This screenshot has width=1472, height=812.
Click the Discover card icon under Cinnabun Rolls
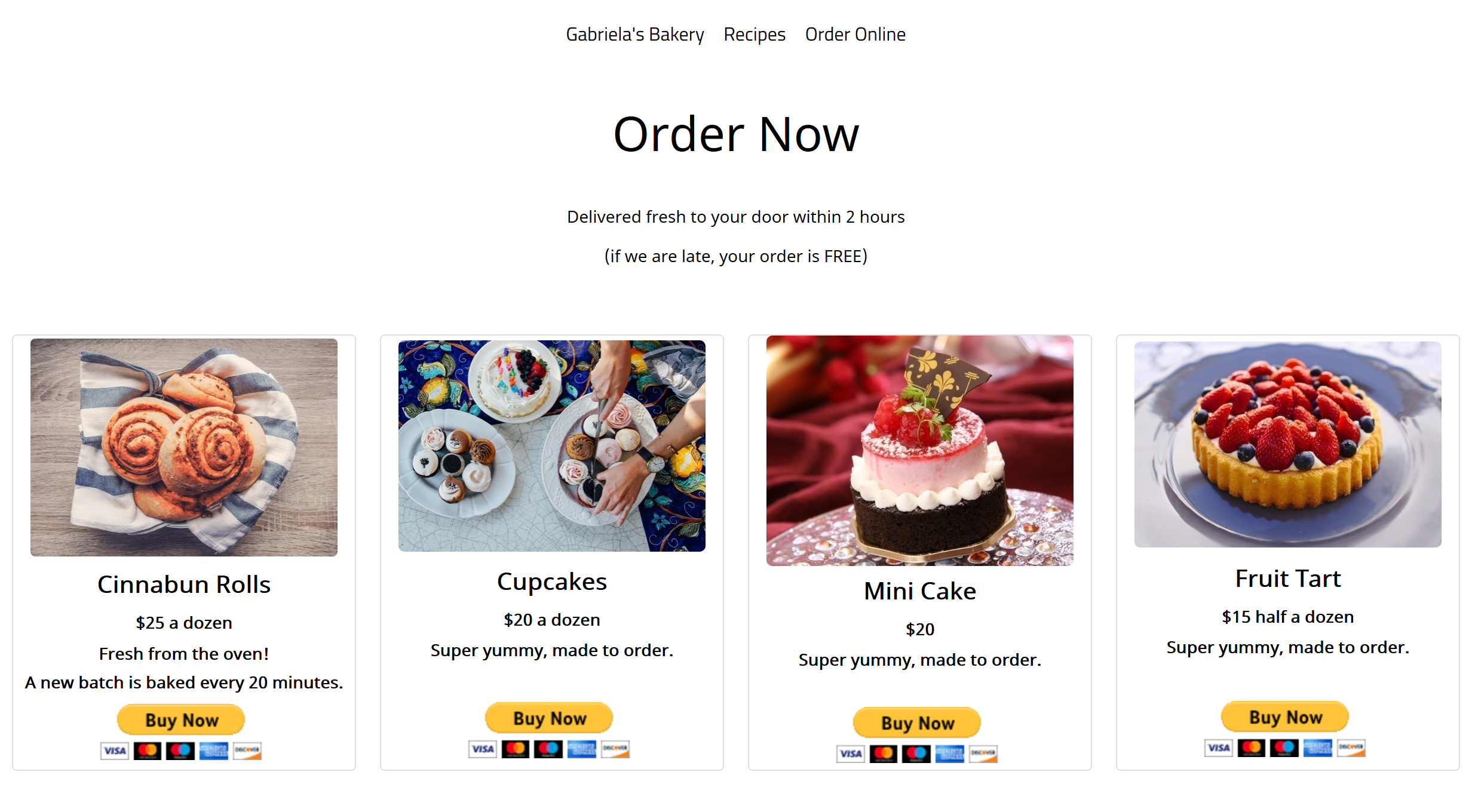click(x=247, y=751)
